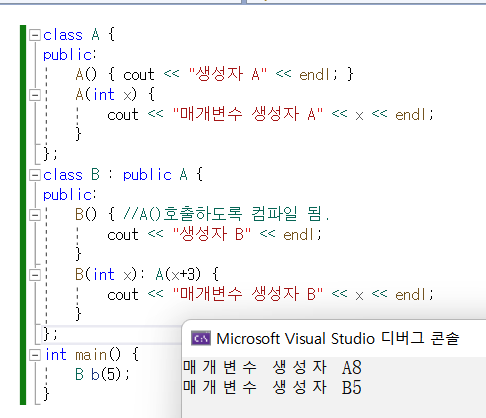The height and width of the screenshot is (418, 486).
Task: Click the Microsoft Visual Studio 디버그 콘솔 title
Action: click(x=338, y=339)
